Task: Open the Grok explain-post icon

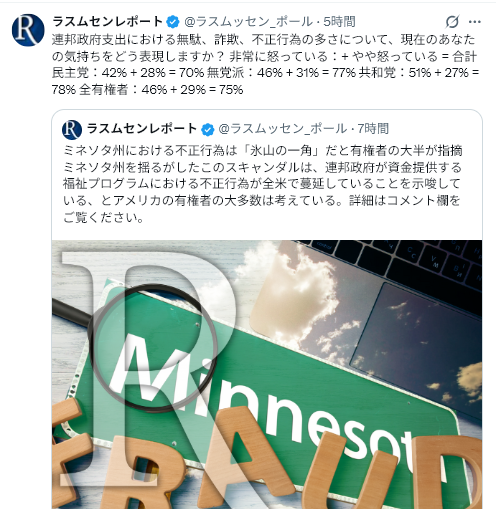Action: [x=452, y=22]
